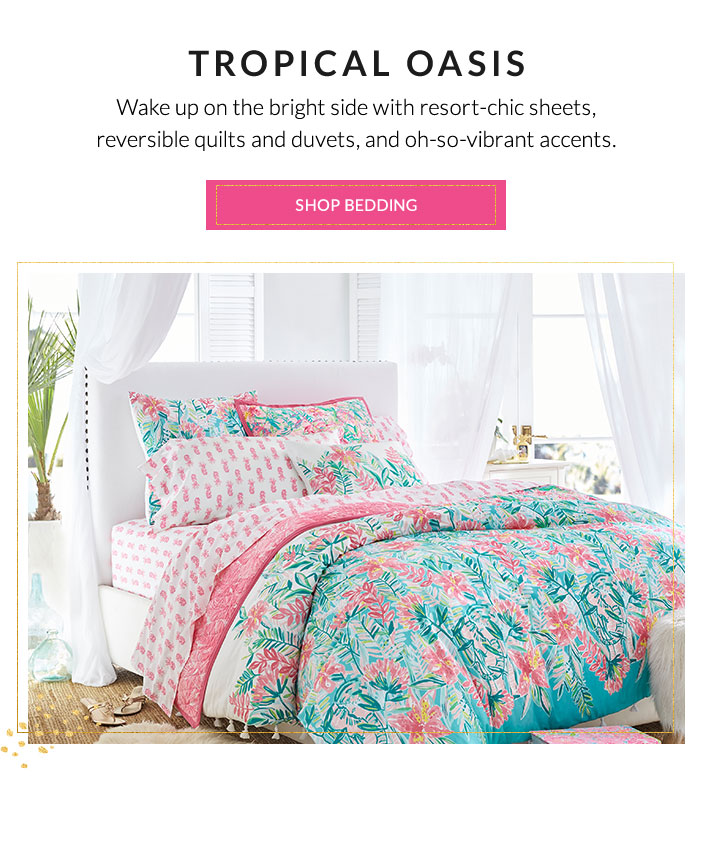The width and height of the screenshot is (702, 841).
Task: Click the gold ornament on the nightstand
Action: click(x=522, y=442)
